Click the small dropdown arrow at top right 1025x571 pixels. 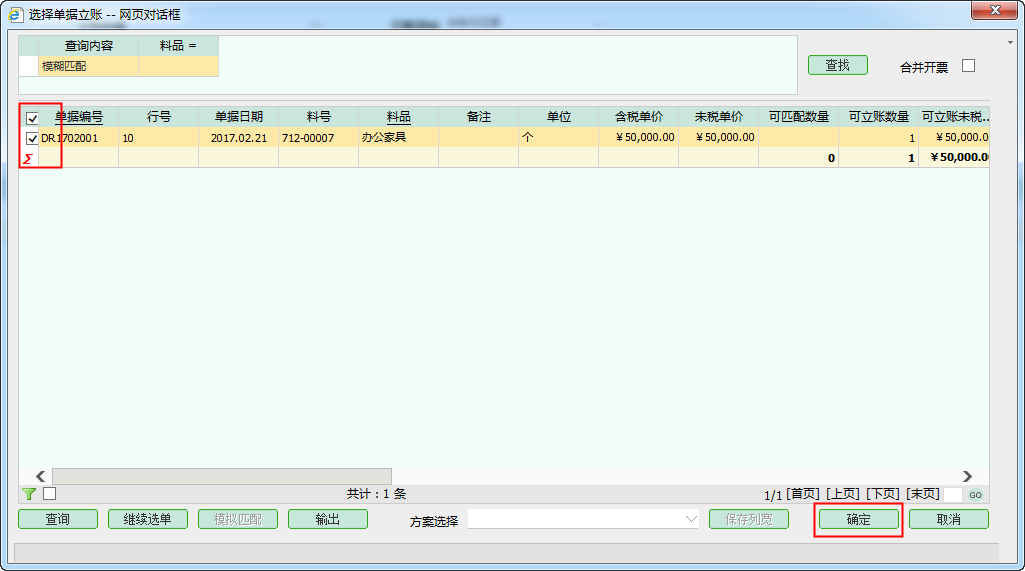click(1010, 43)
